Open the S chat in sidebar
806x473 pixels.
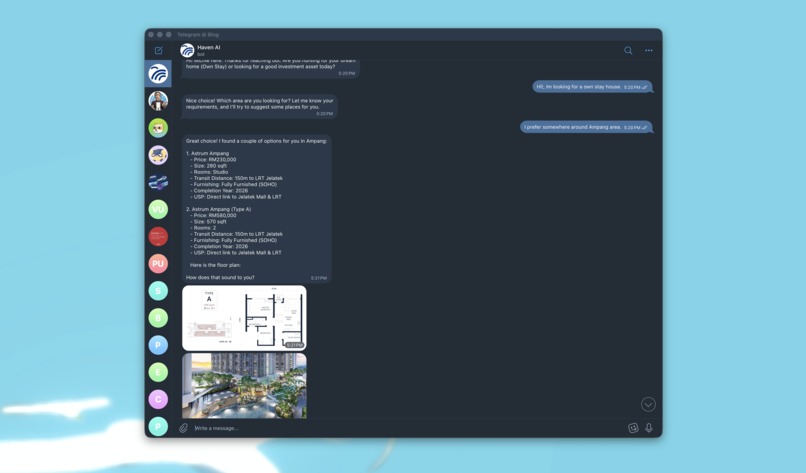pos(158,291)
